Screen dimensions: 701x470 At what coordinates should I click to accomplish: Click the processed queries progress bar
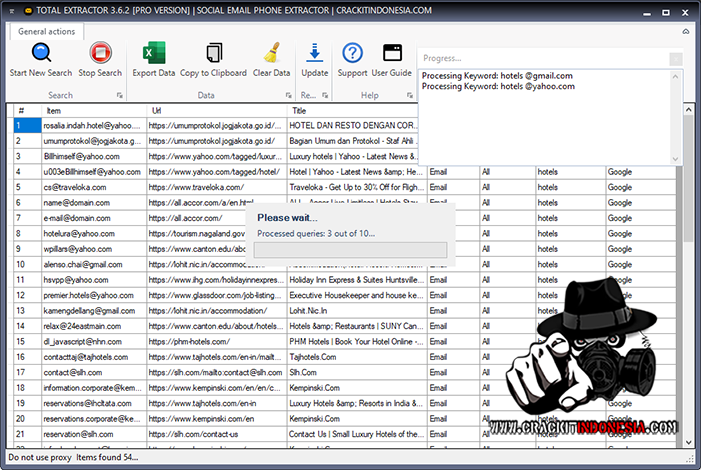(350, 250)
